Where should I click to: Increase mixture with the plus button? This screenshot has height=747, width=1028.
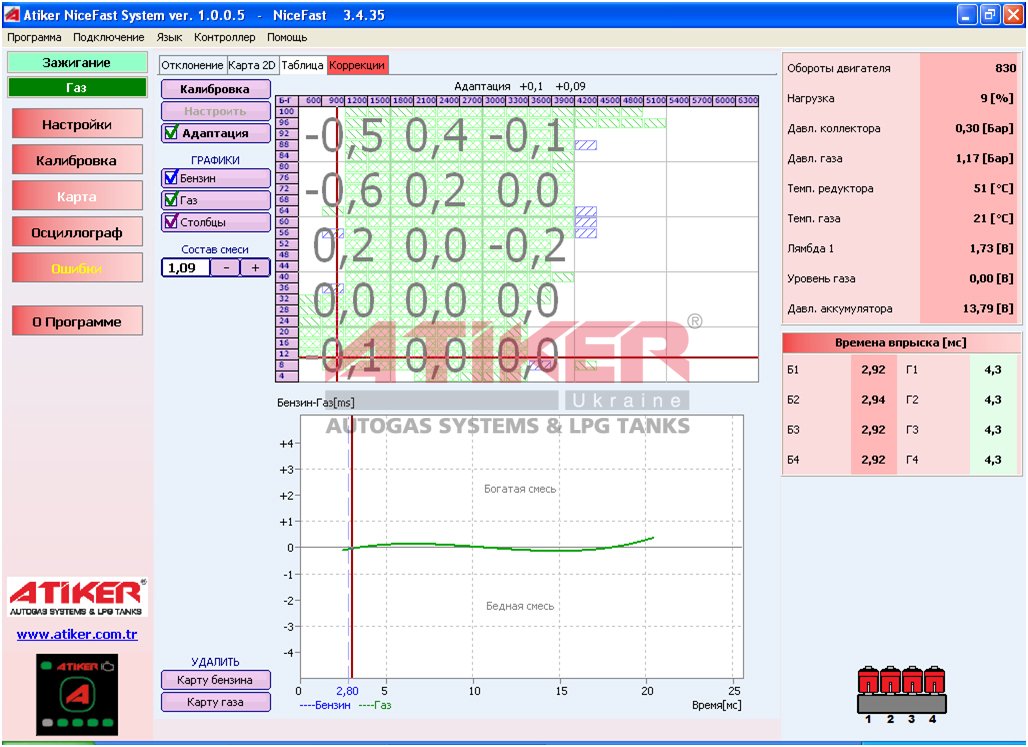pyautogui.click(x=255, y=268)
